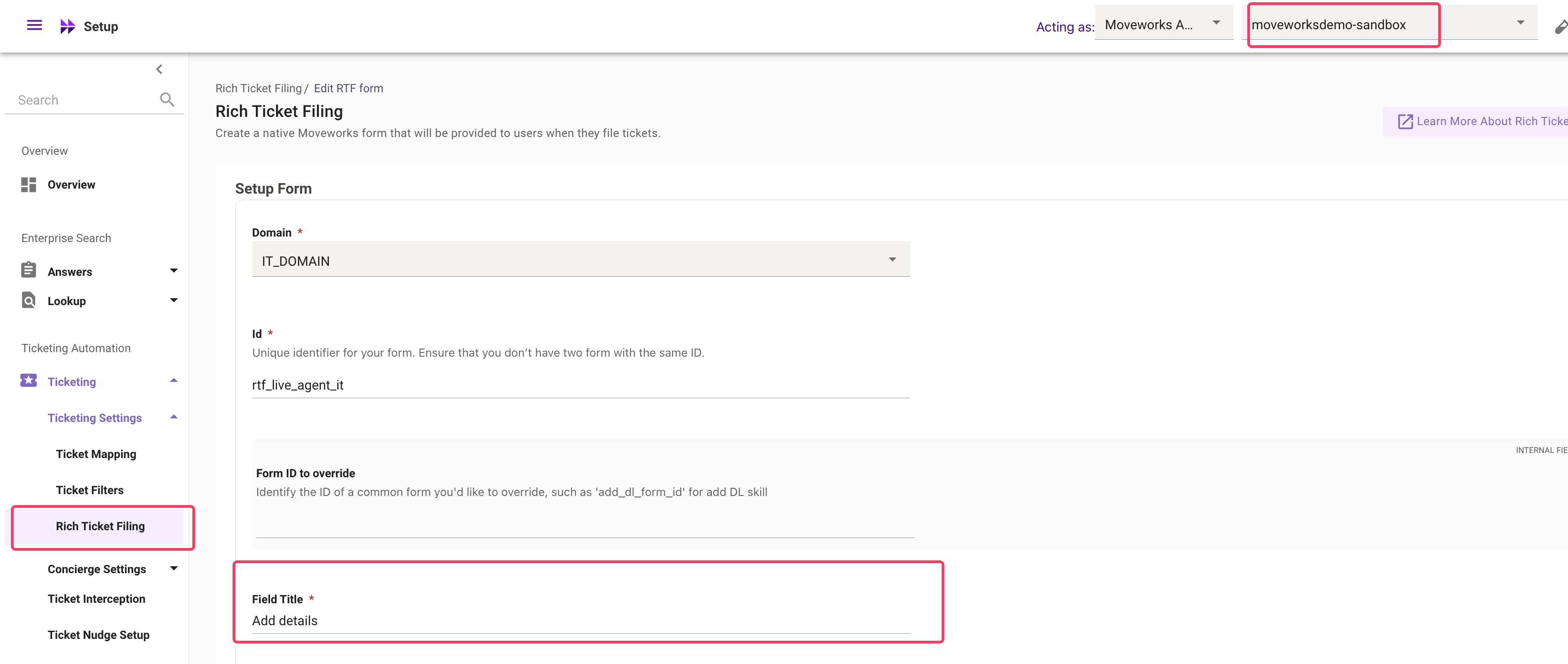Screen dimensions: 1568x664
Task: Collapse the Ticketing Settings arrow
Action: (174, 417)
